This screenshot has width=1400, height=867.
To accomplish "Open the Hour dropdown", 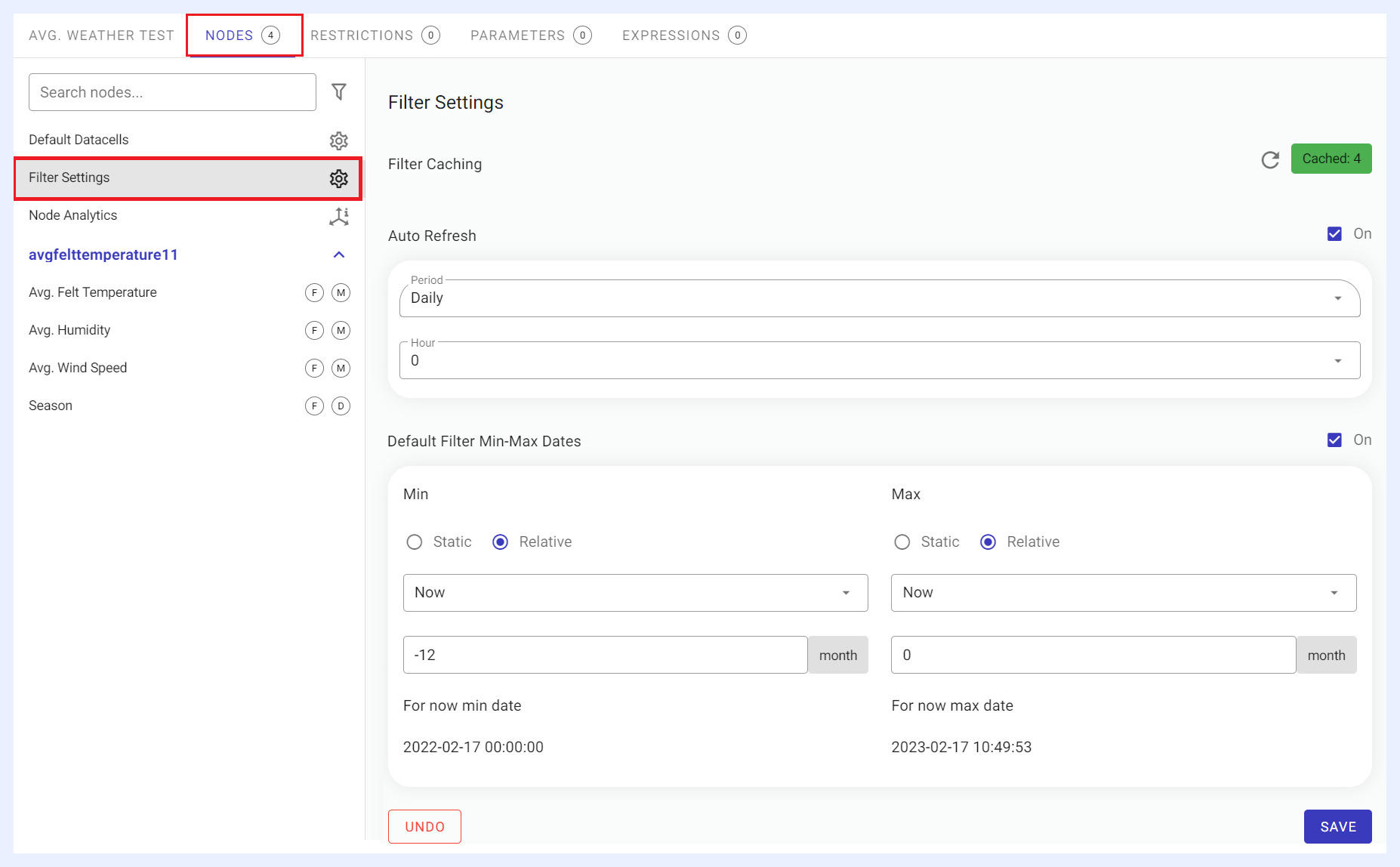I will pos(880,360).
